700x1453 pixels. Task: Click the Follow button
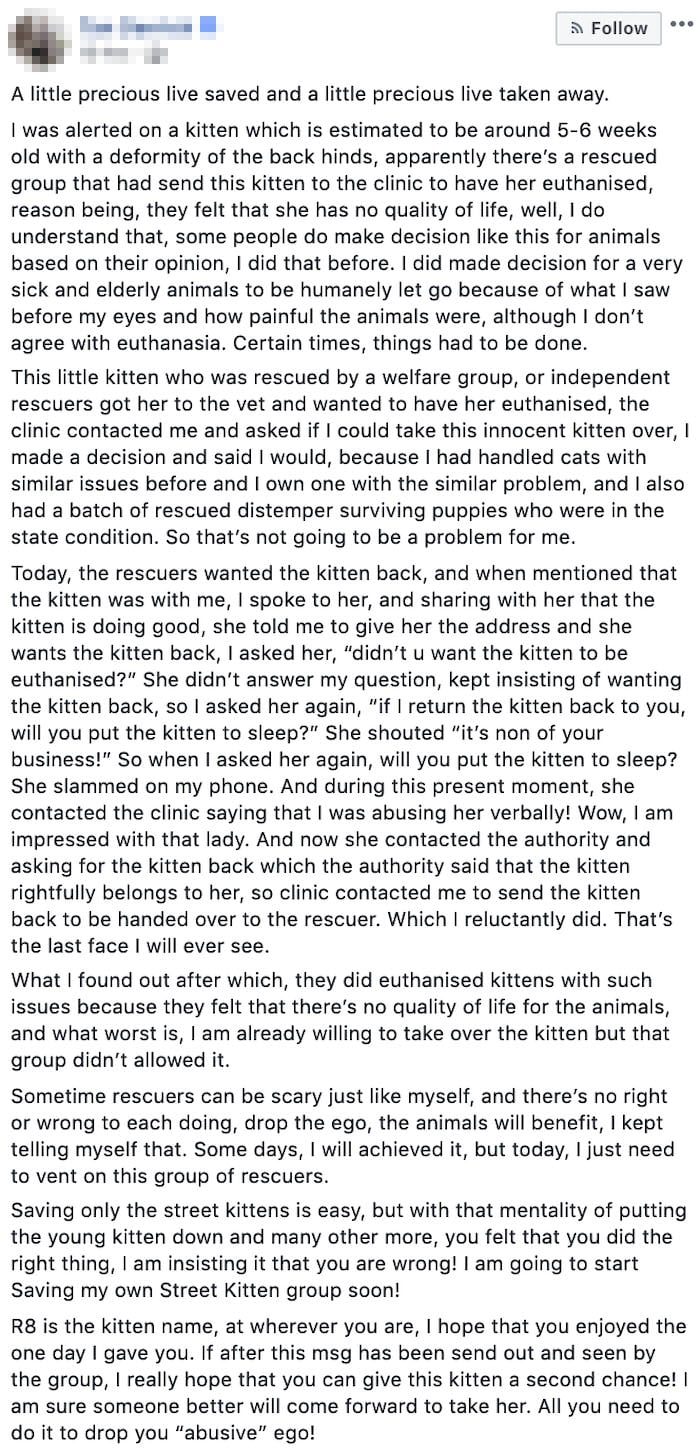point(608,28)
